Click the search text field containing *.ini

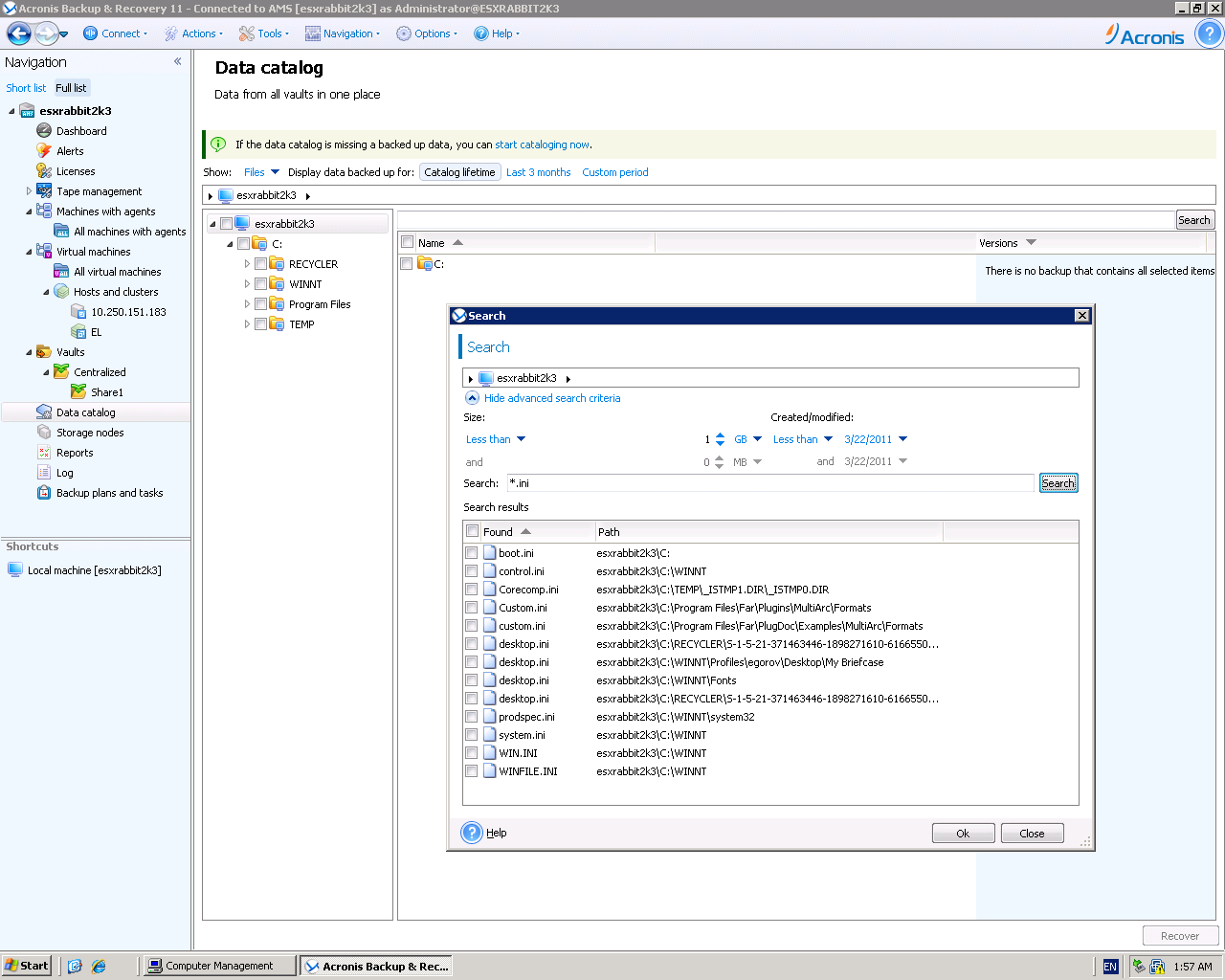(771, 483)
